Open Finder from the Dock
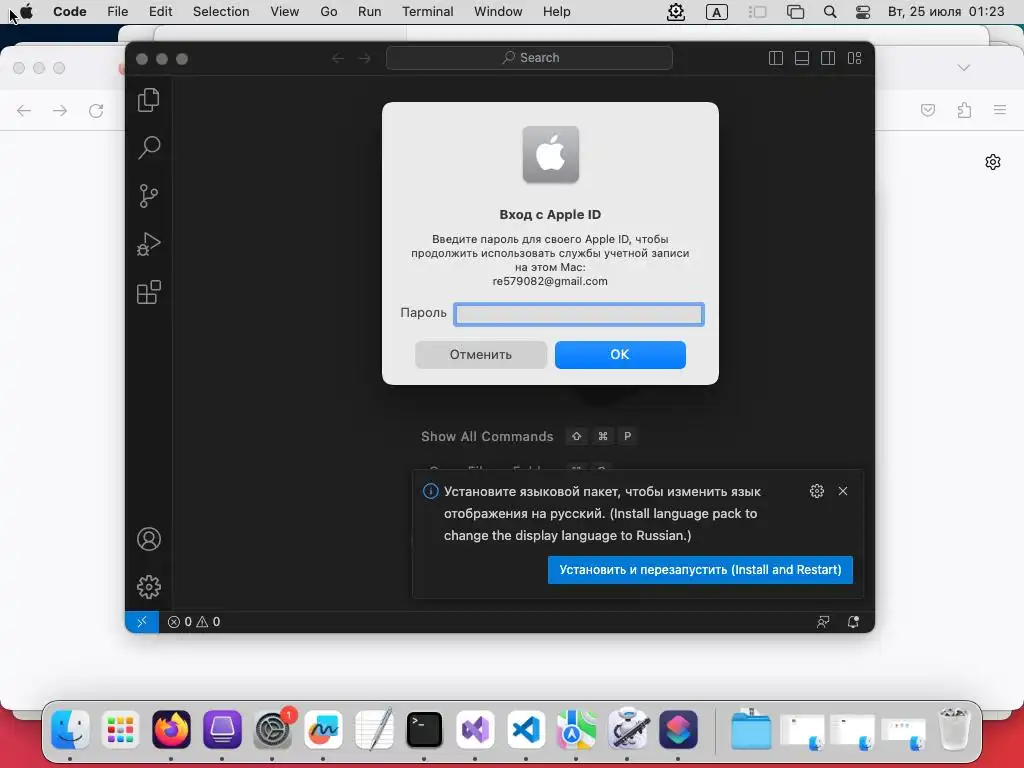Image resolution: width=1024 pixels, height=768 pixels. (x=70, y=729)
